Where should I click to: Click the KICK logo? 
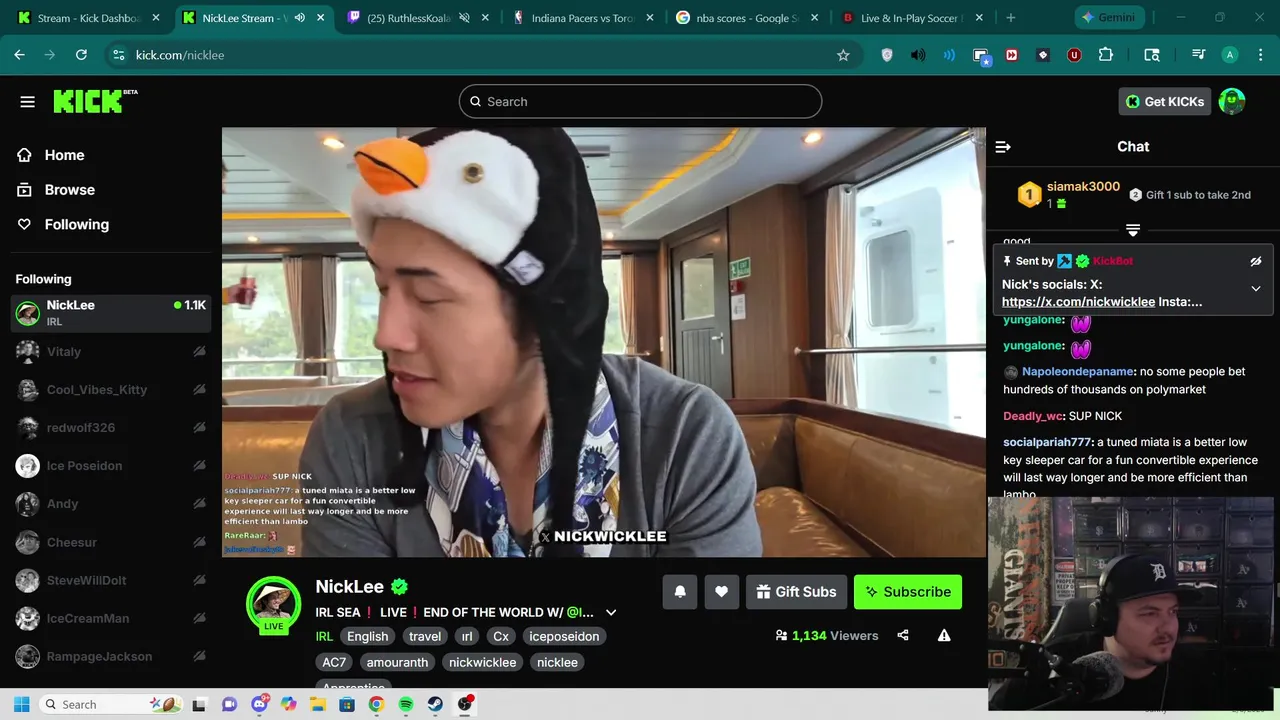tap(94, 101)
